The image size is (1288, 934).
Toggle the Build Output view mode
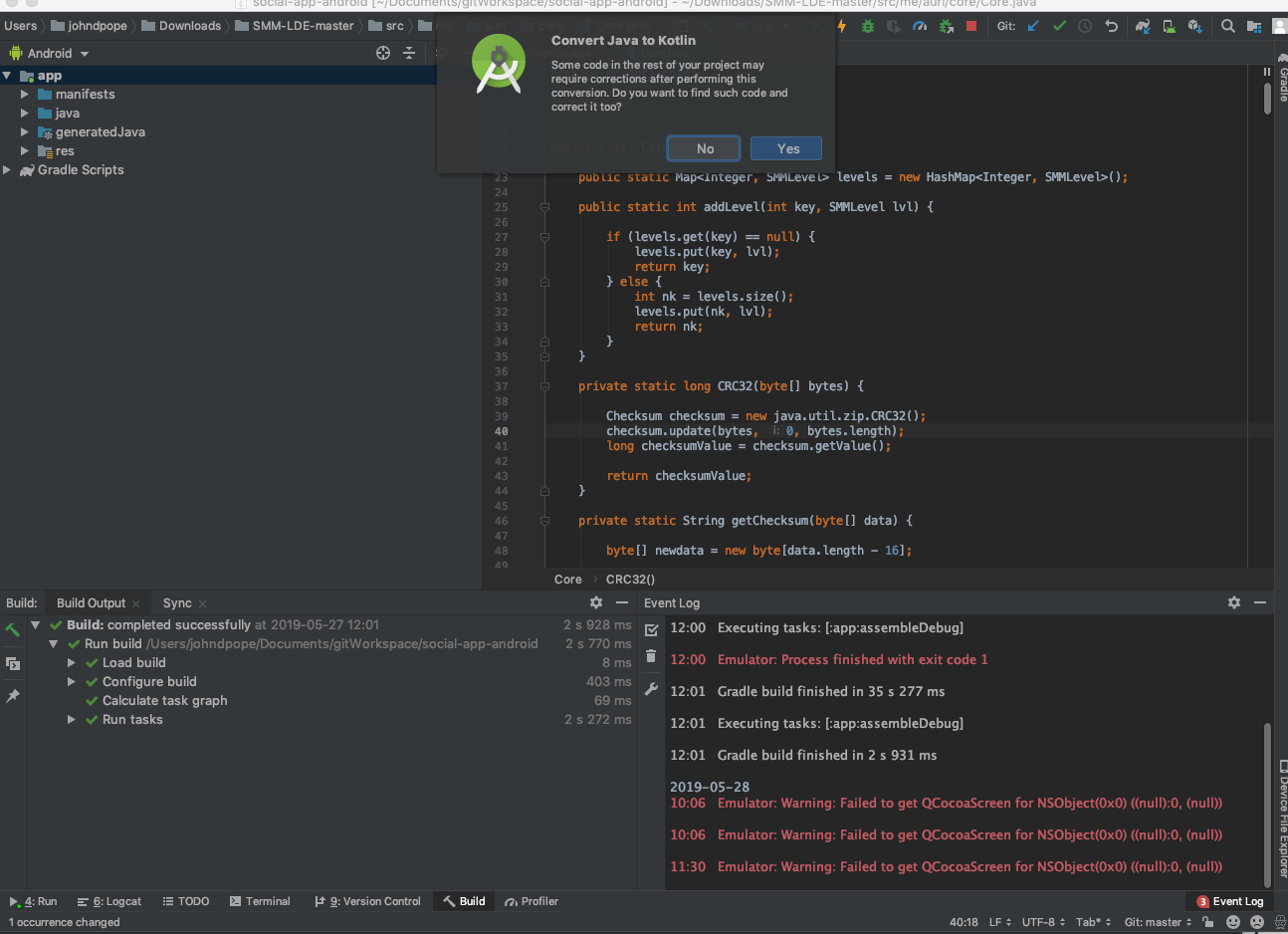pos(13,663)
